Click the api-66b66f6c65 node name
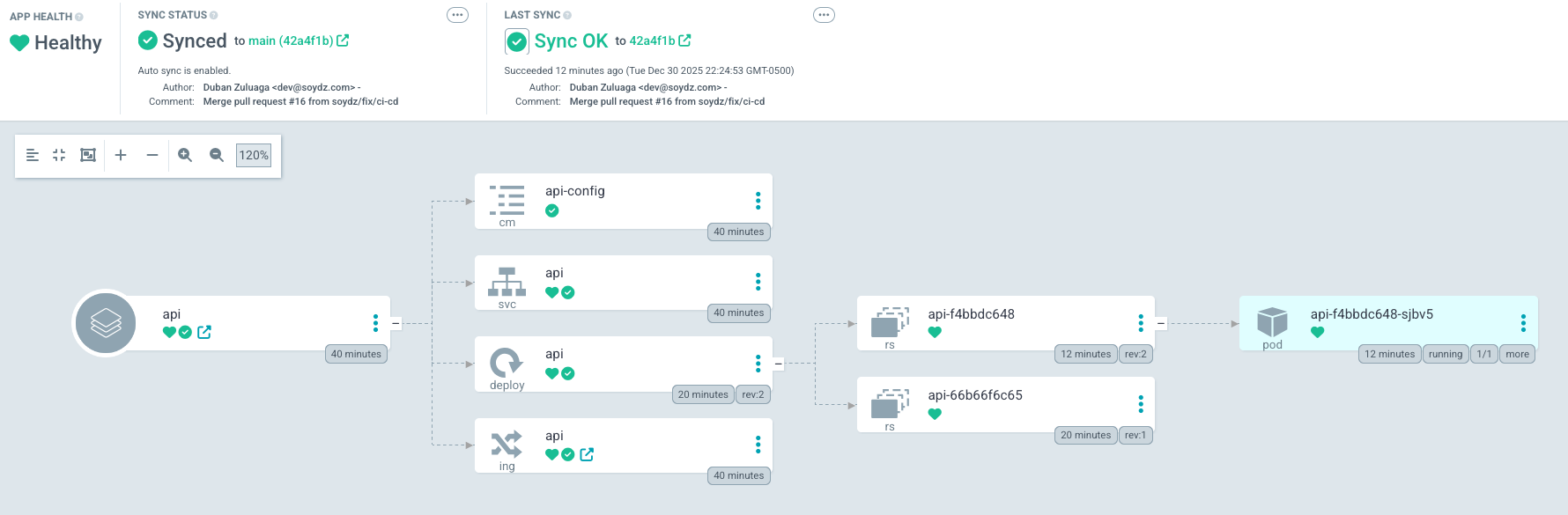Viewport: 1568px width, 515px height. point(975,395)
